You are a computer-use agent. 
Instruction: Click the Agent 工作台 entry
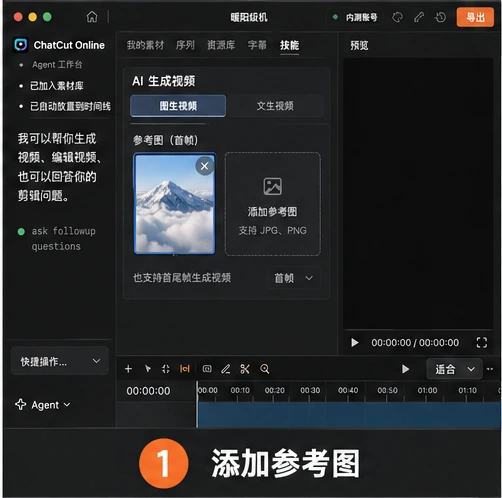coord(57,65)
